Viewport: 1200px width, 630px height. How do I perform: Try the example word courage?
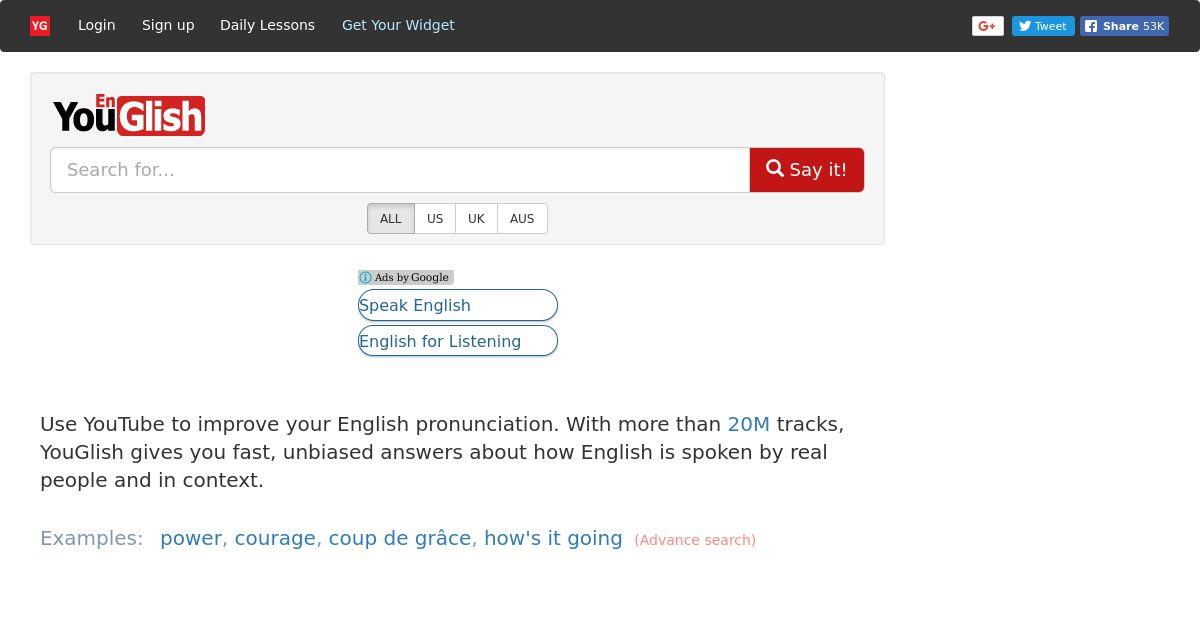[275, 538]
